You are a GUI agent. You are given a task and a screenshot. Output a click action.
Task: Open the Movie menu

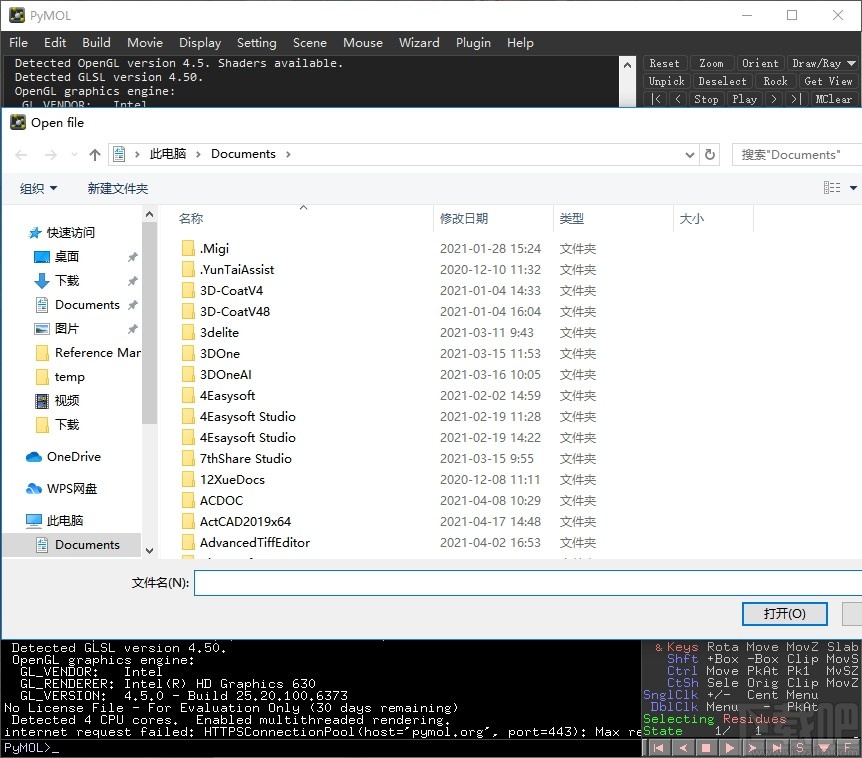point(145,42)
